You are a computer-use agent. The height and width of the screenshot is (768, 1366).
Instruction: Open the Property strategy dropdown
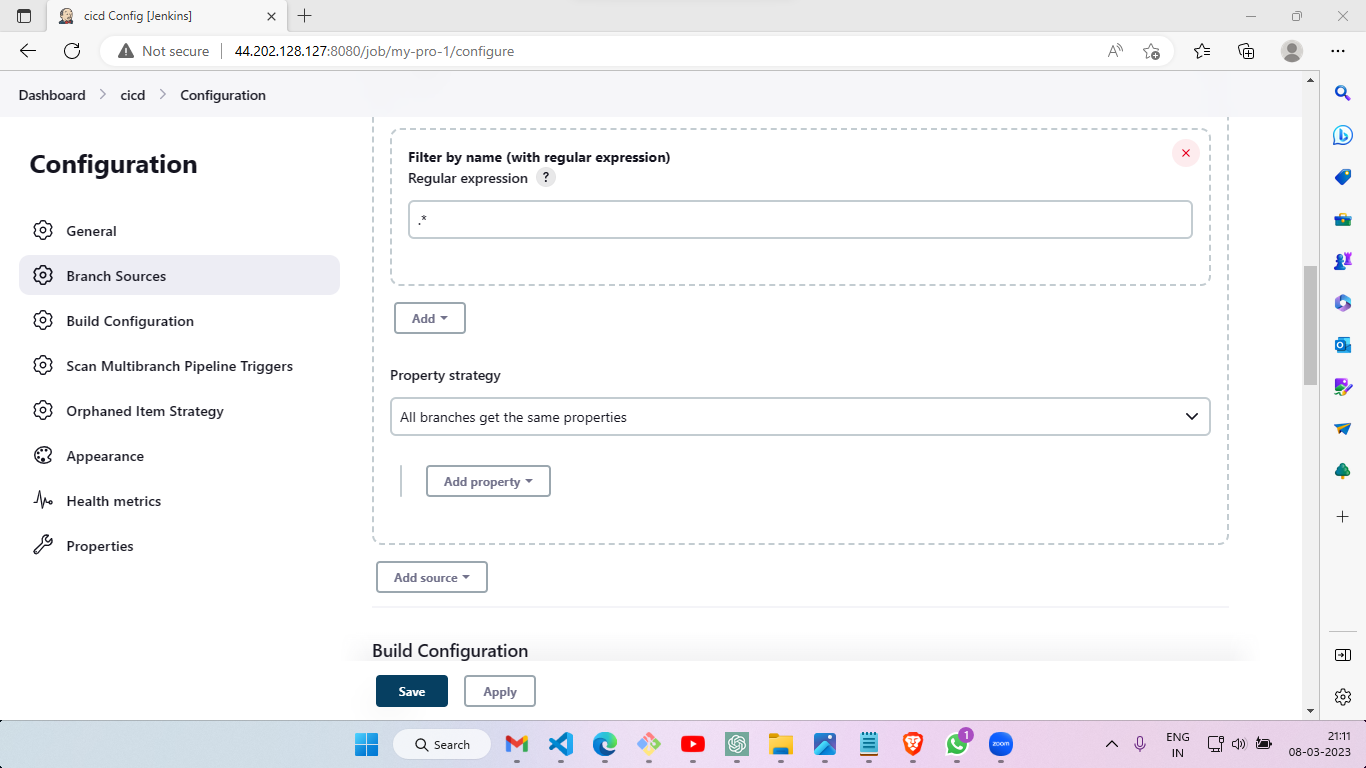[800, 416]
